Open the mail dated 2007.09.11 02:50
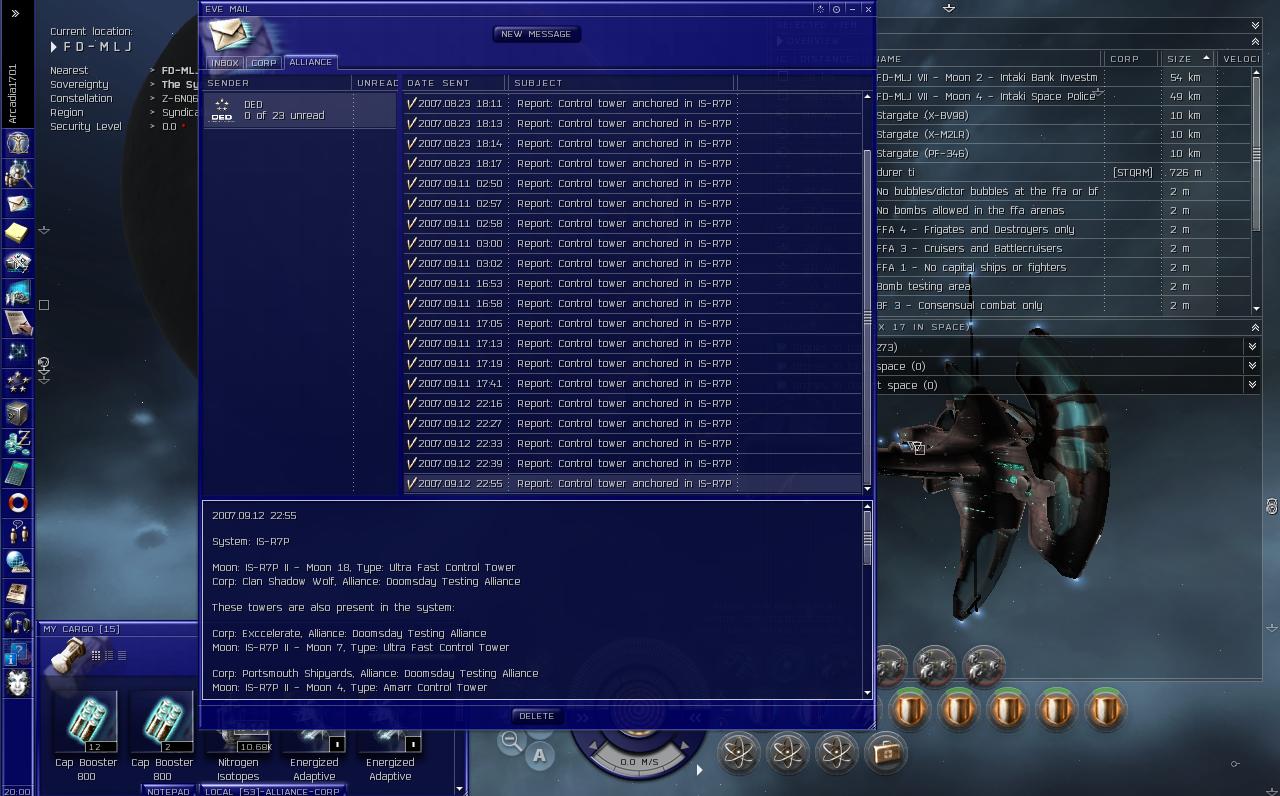The width and height of the screenshot is (1280, 796). coord(632,183)
